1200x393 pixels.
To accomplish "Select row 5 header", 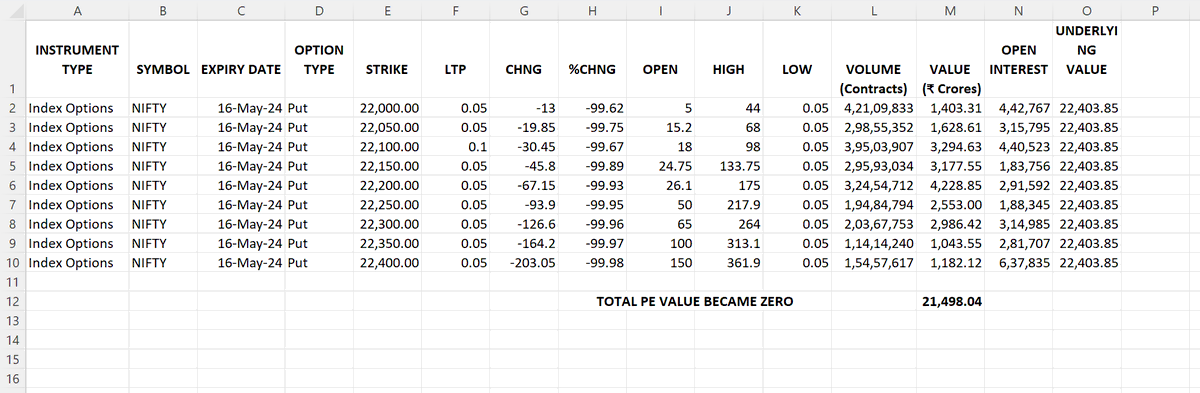I will [x=13, y=166].
